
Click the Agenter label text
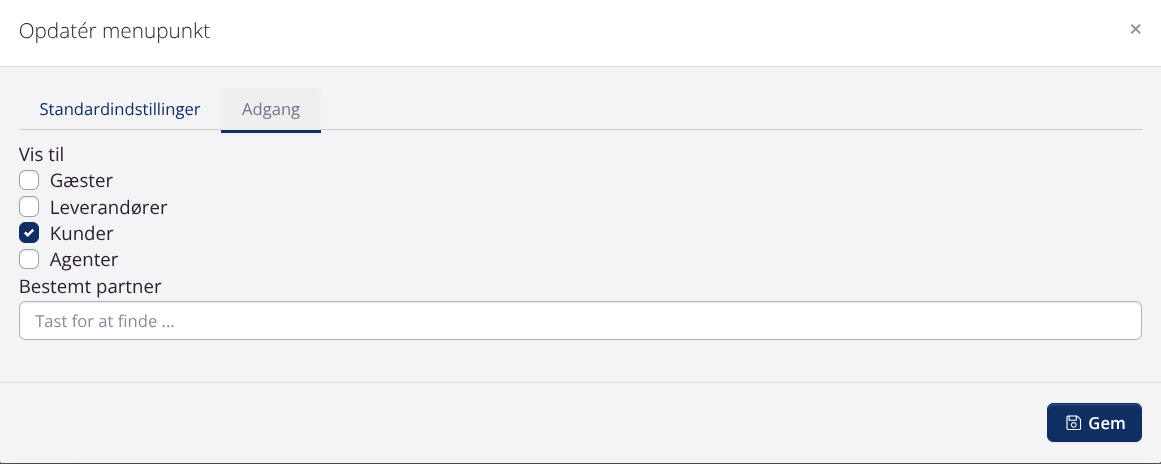84,260
